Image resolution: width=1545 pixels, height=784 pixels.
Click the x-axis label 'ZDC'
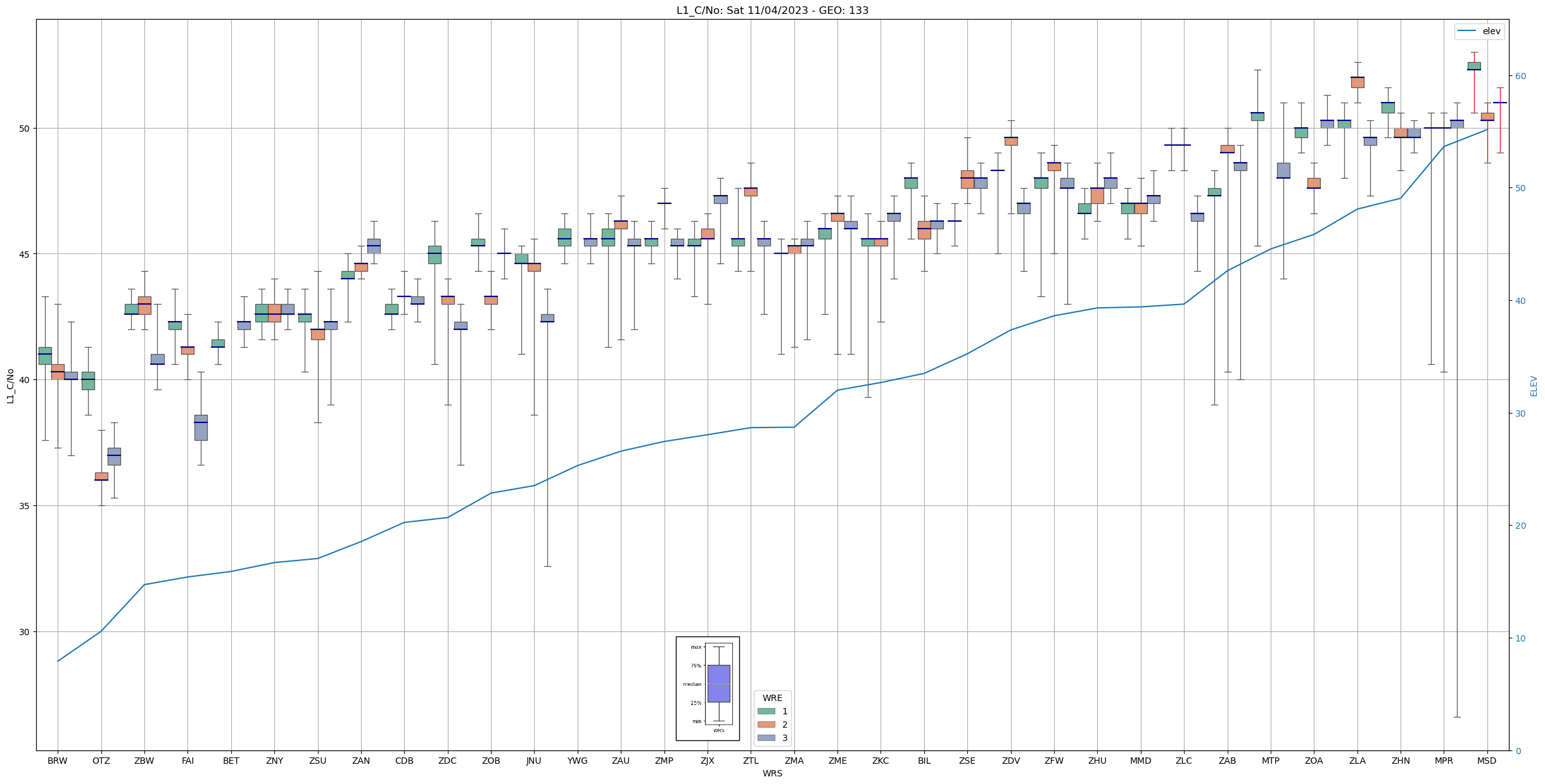tap(447, 761)
